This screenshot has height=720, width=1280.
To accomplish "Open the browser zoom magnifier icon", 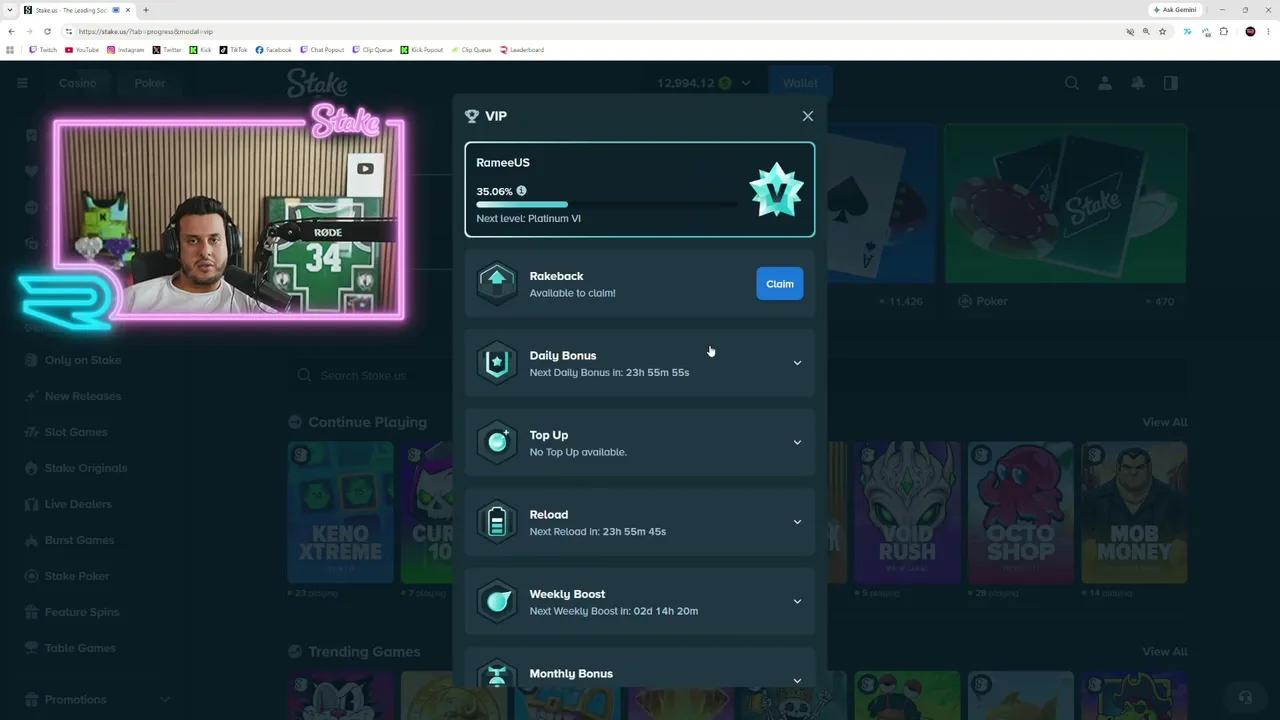I will point(1146,31).
